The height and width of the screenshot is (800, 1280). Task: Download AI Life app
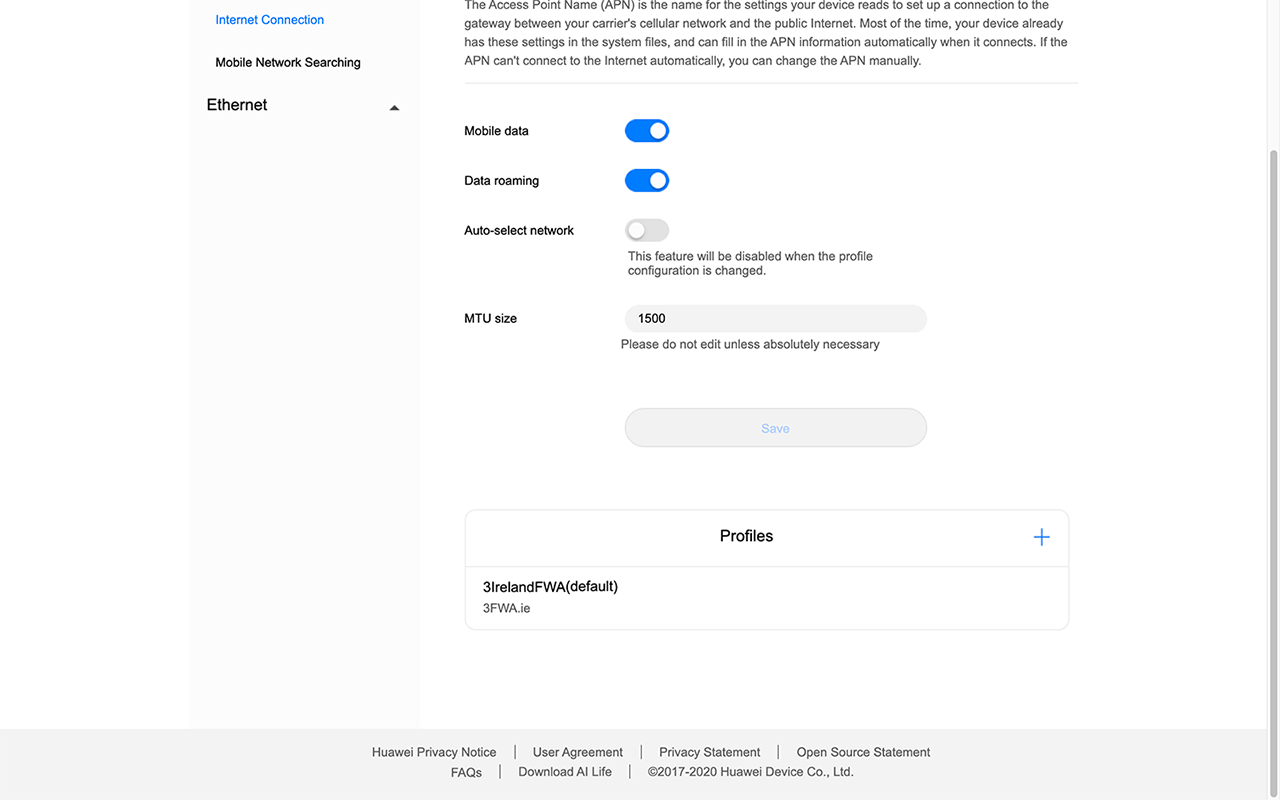pos(564,771)
